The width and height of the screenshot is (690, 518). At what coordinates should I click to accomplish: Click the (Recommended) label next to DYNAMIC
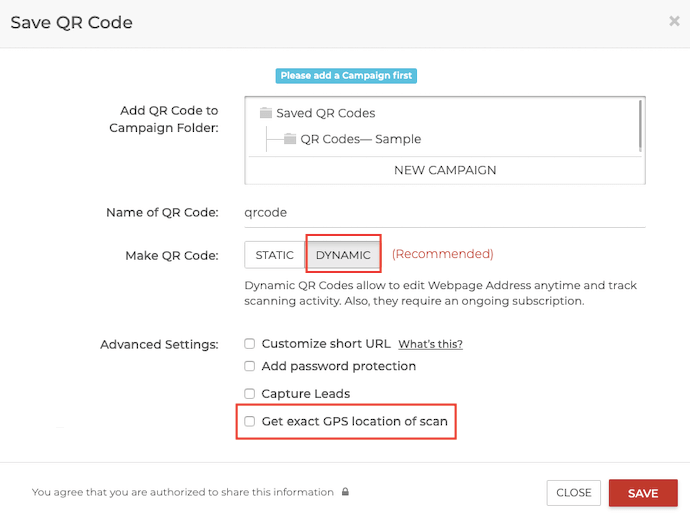(443, 254)
